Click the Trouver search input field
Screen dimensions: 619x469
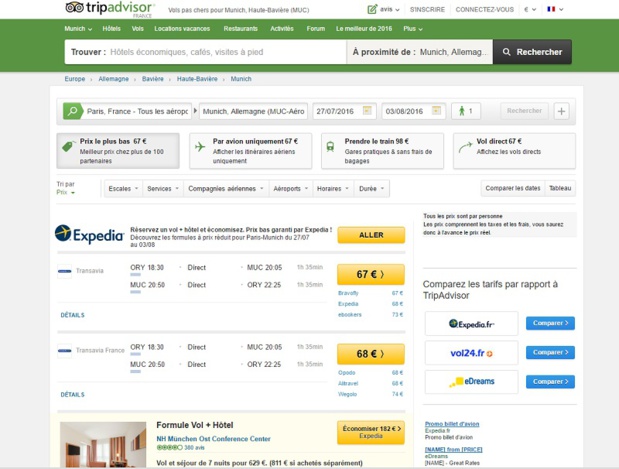pos(206,52)
